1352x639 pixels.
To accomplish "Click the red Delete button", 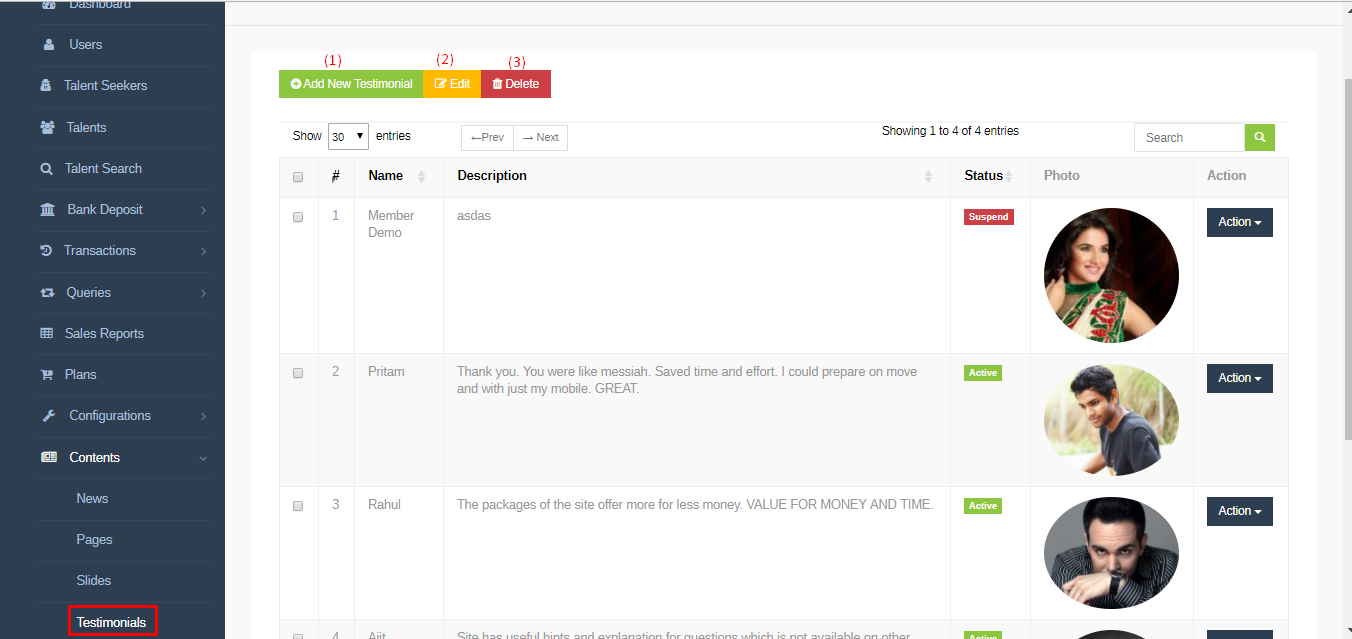I will click(516, 84).
